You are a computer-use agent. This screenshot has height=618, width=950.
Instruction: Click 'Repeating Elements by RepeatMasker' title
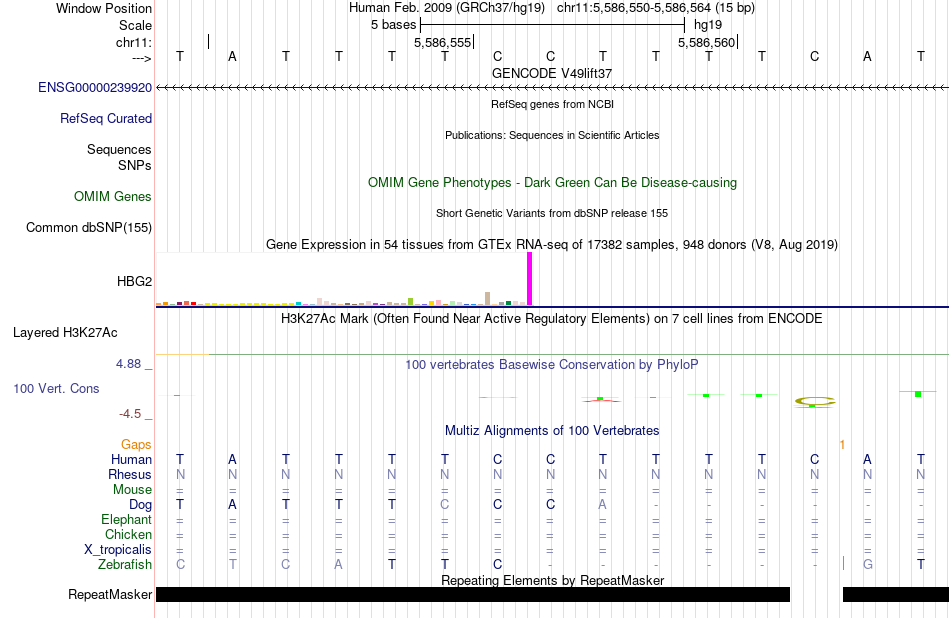(552, 580)
